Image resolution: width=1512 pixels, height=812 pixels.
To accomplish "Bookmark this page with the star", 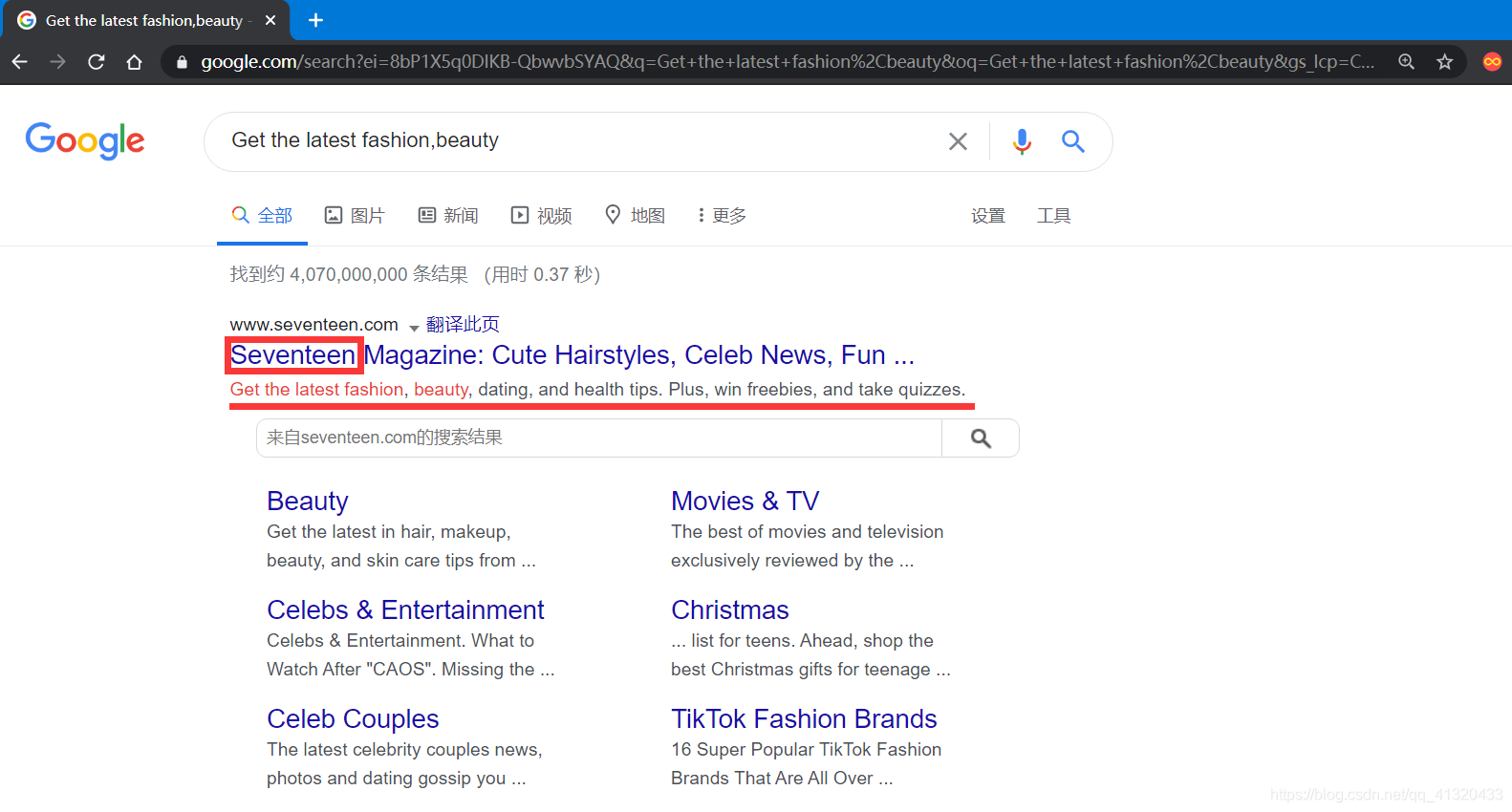I will 1444,62.
